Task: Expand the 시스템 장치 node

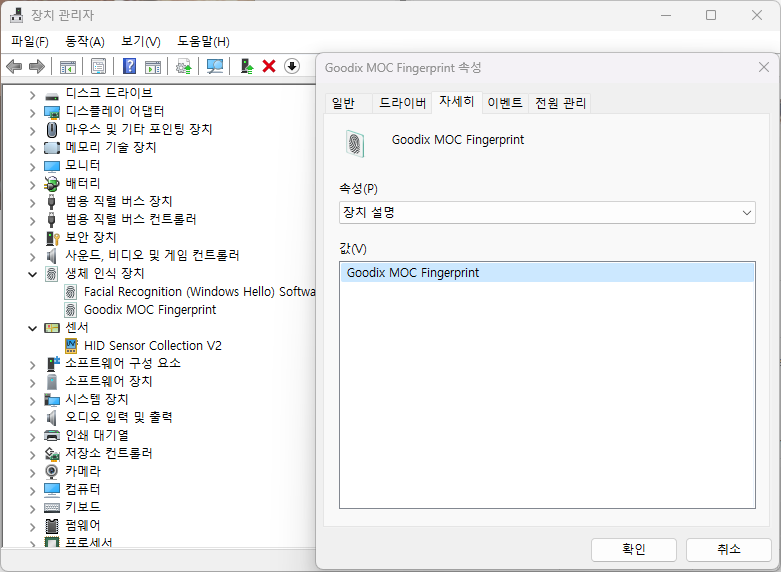Action: coord(32,401)
